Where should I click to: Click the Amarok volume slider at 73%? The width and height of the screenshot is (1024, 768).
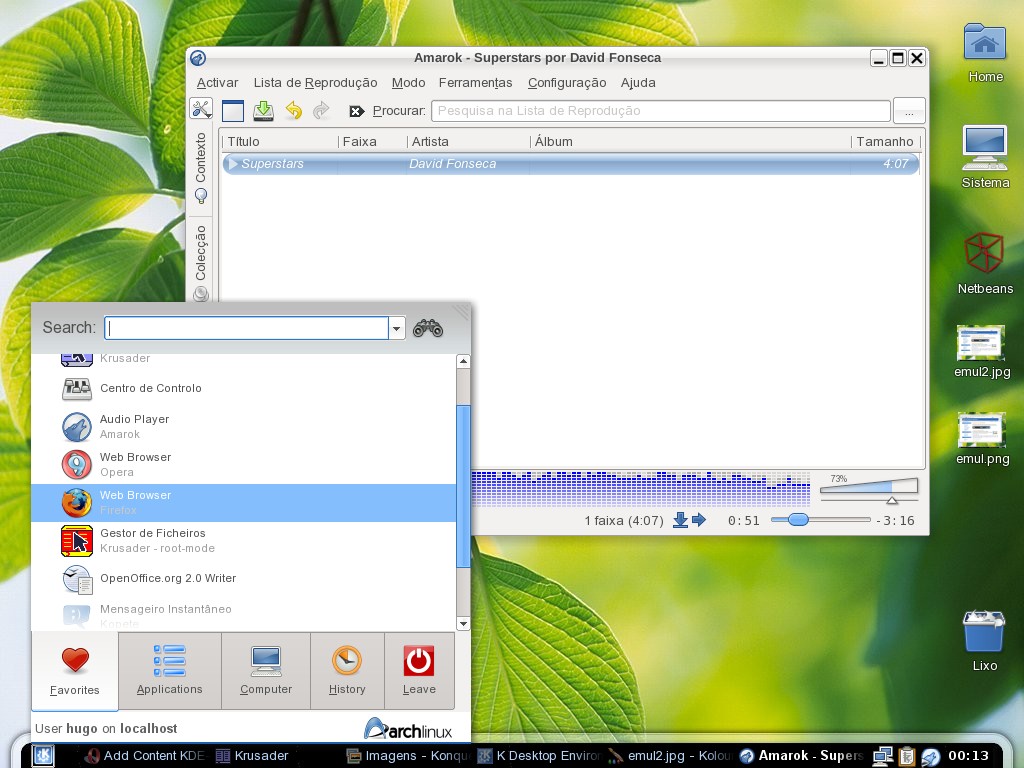[869, 485]
